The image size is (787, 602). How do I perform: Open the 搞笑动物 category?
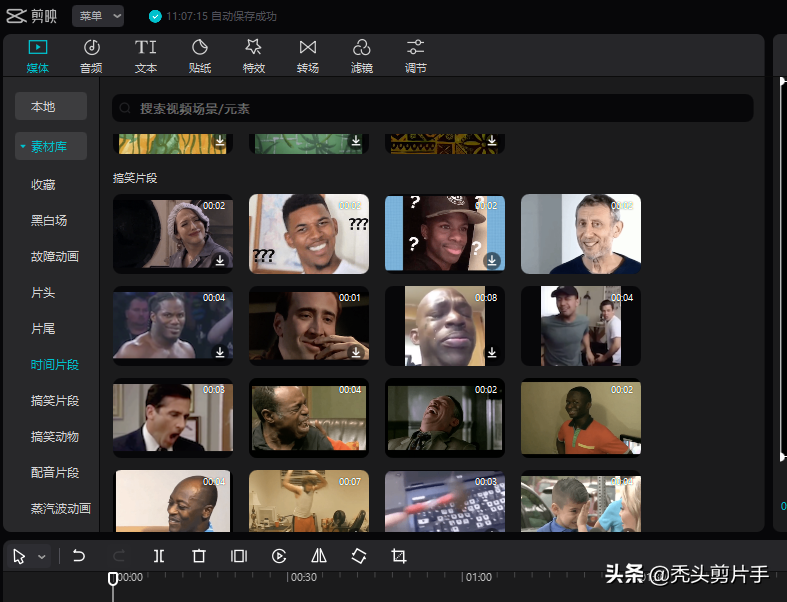point(55,437)
